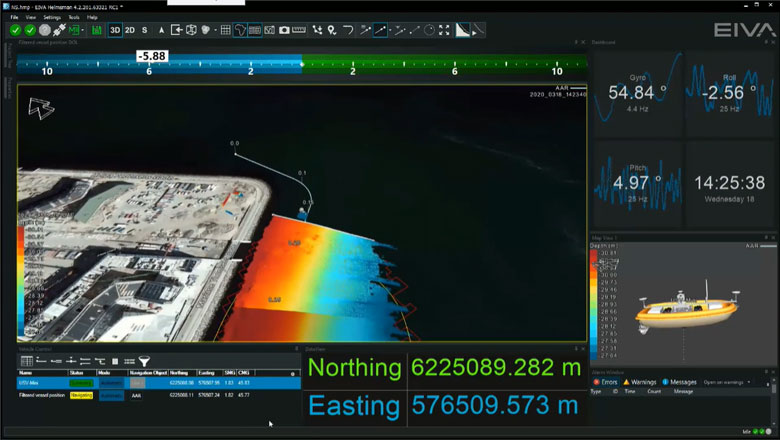The width and height of the screenshot is (780, 440).
Task: Toggle the chart tiles icon
Action: pyautogui.click(x=255, y=30)
